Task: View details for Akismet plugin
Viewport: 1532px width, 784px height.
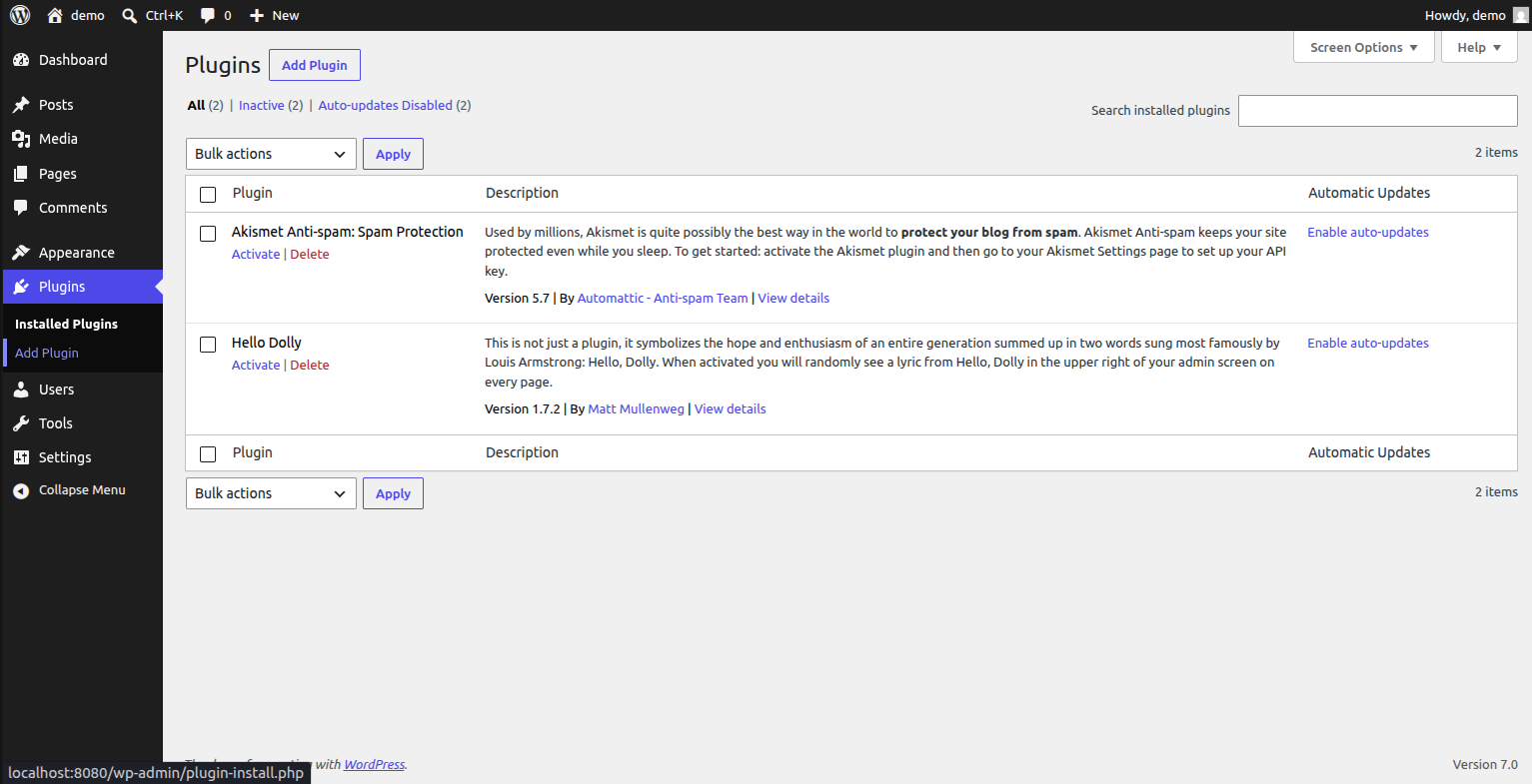Action: (793, 298)
